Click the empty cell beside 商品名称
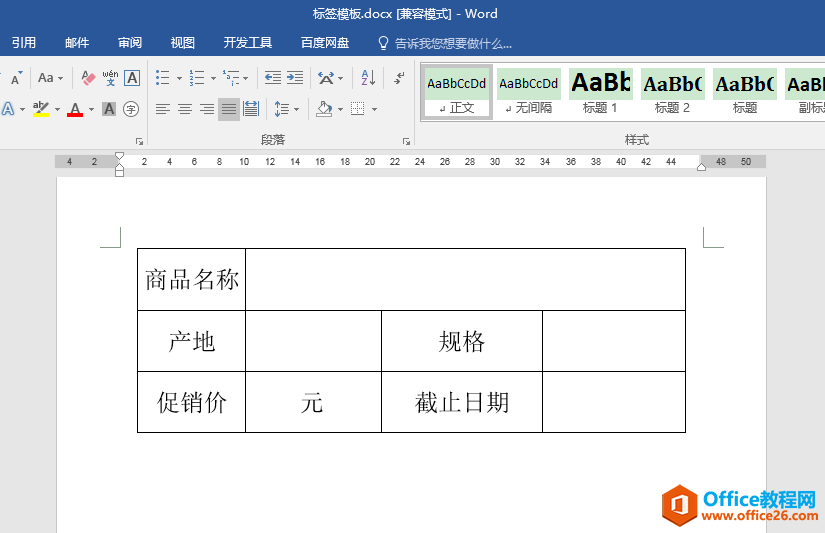This screenshot has width=825, height=533. (466, 279)
